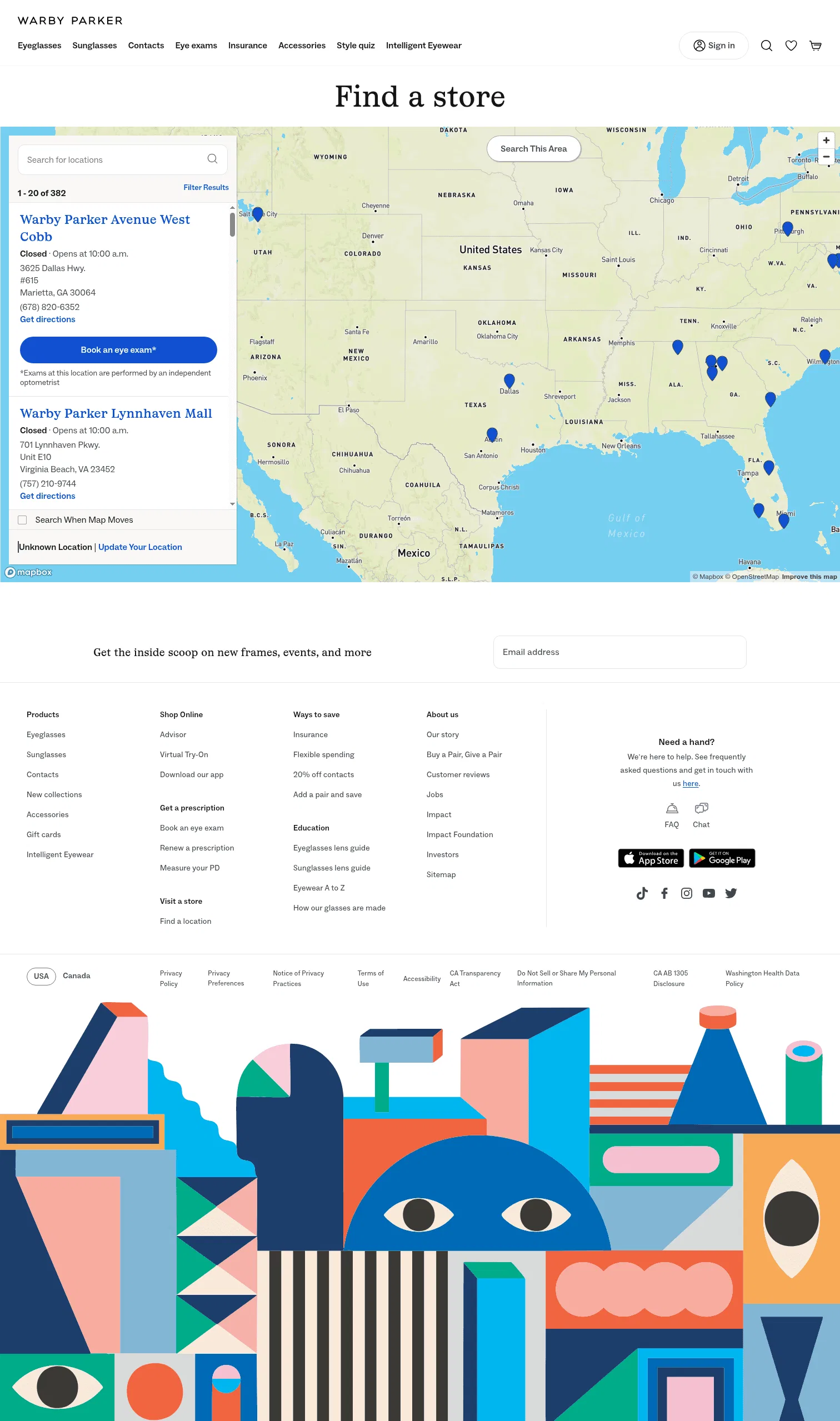This screenshot has height=1421, width=840.
Task: Get directions to Lynnhaven Mall store
Action: pyautogui.click(x=48, y=496)
